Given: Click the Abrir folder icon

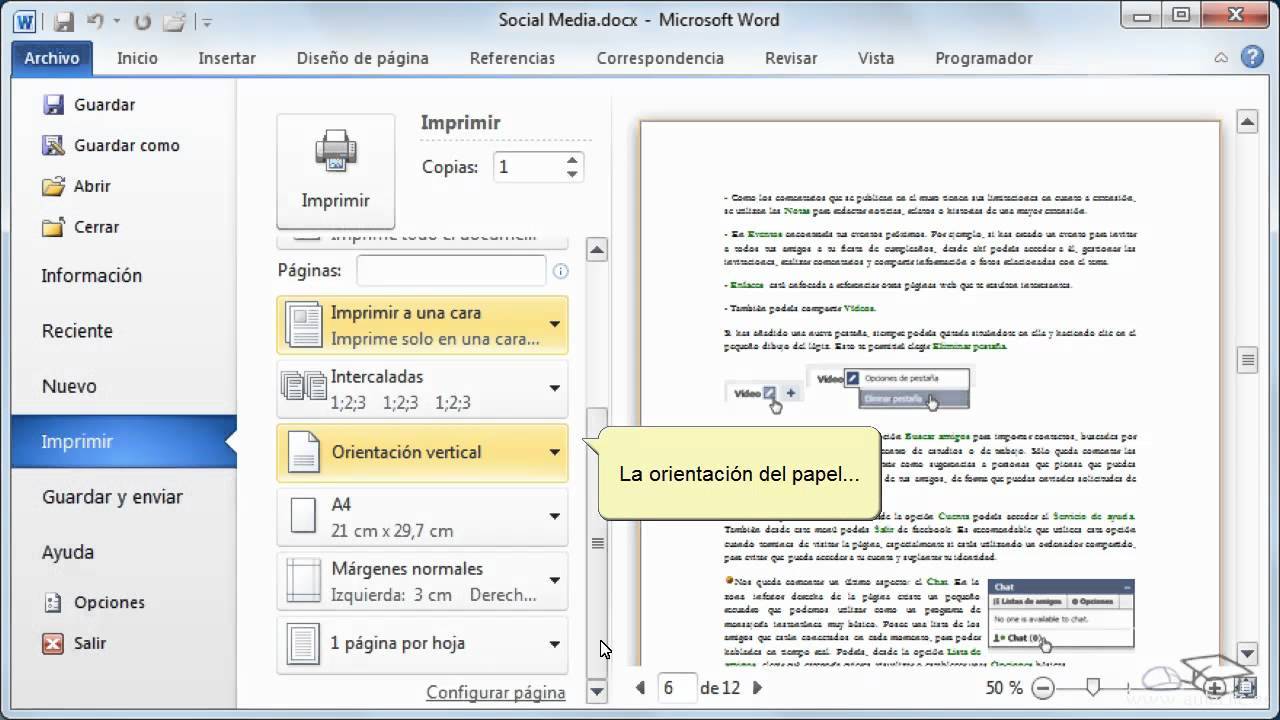Looking at the screenshot, I should coord(53,186).
